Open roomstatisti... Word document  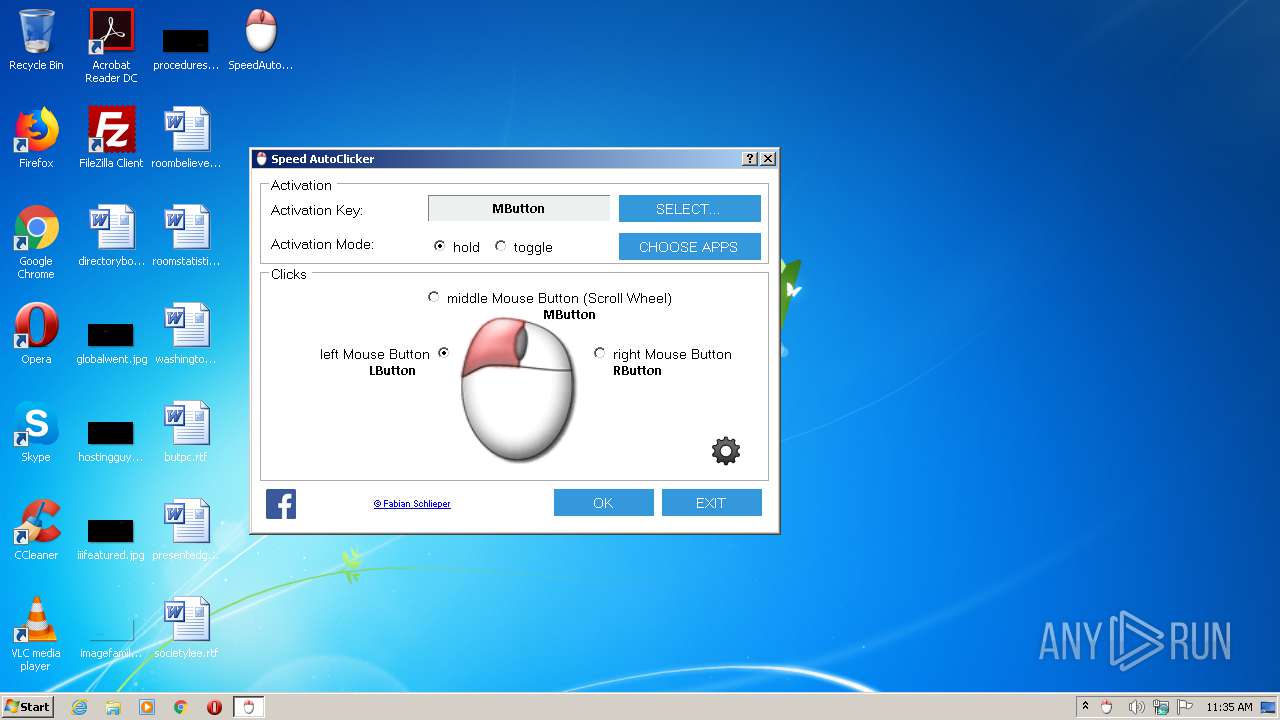coord(186,236)
